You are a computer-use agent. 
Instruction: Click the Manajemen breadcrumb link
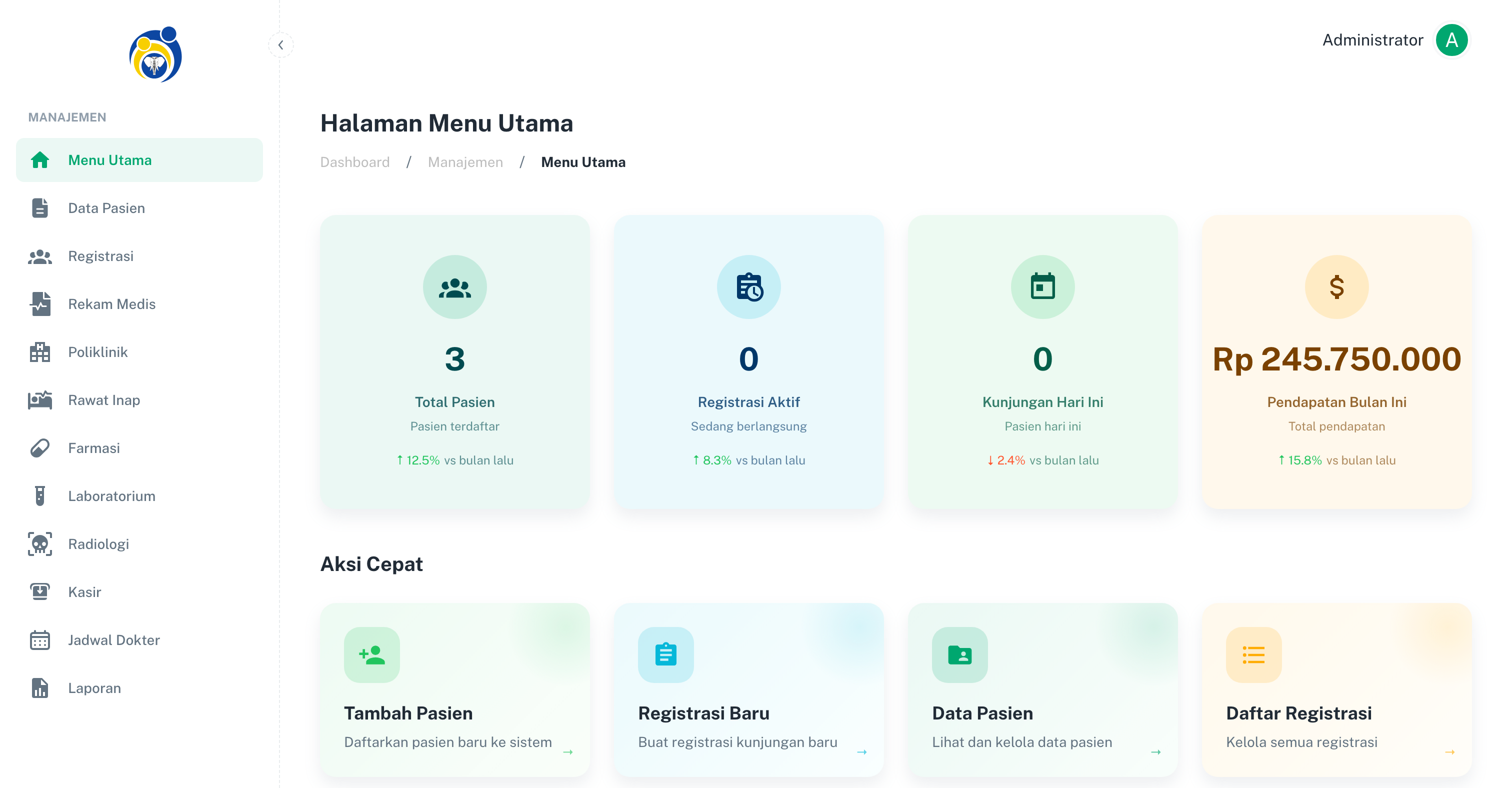[x=465, y=162]
